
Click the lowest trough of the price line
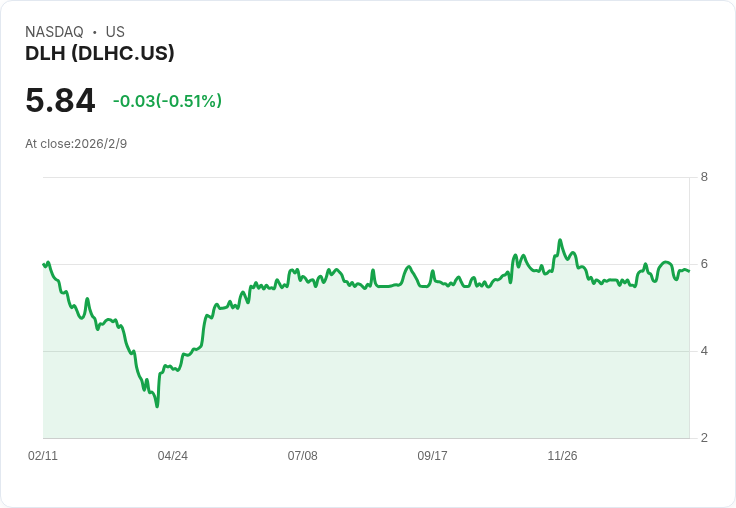pos(157,406)
